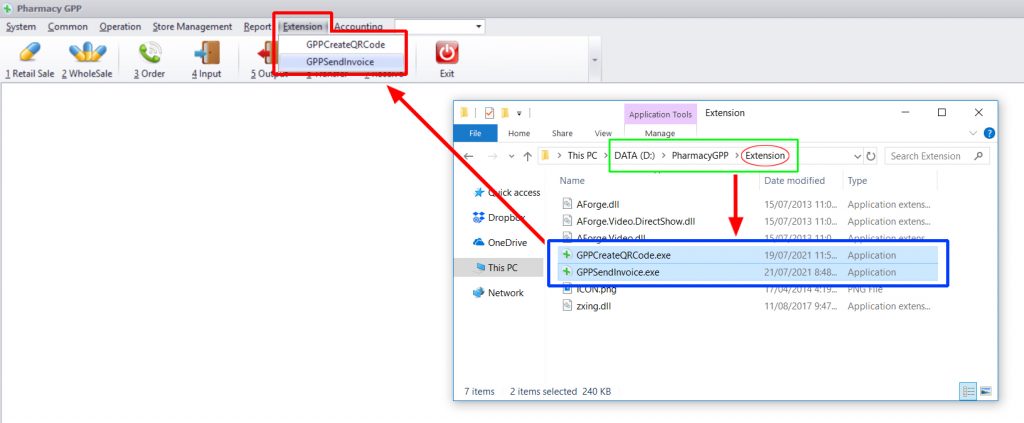
Task: Click the Network icon in navigation pane
Action: pos(478,292)
